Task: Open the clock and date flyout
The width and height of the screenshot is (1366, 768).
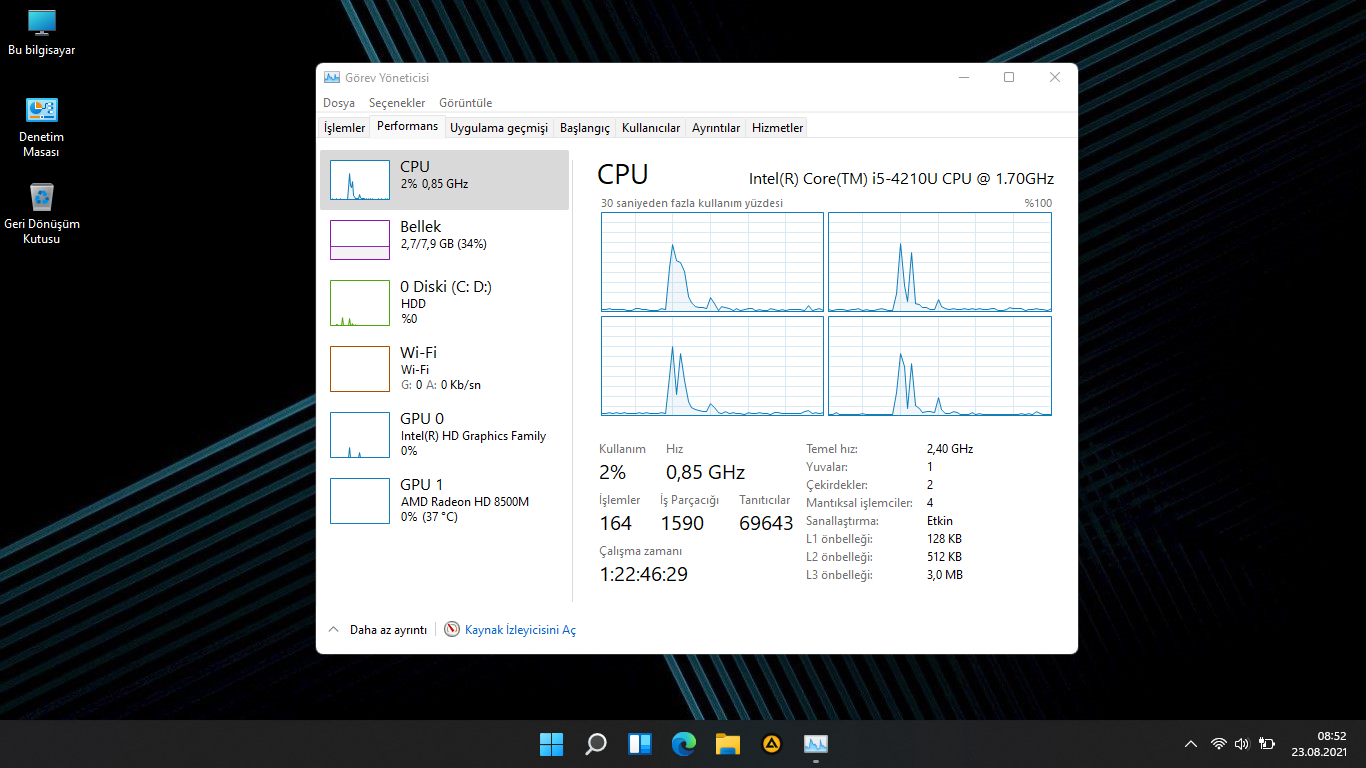Action: point(1320,744)
